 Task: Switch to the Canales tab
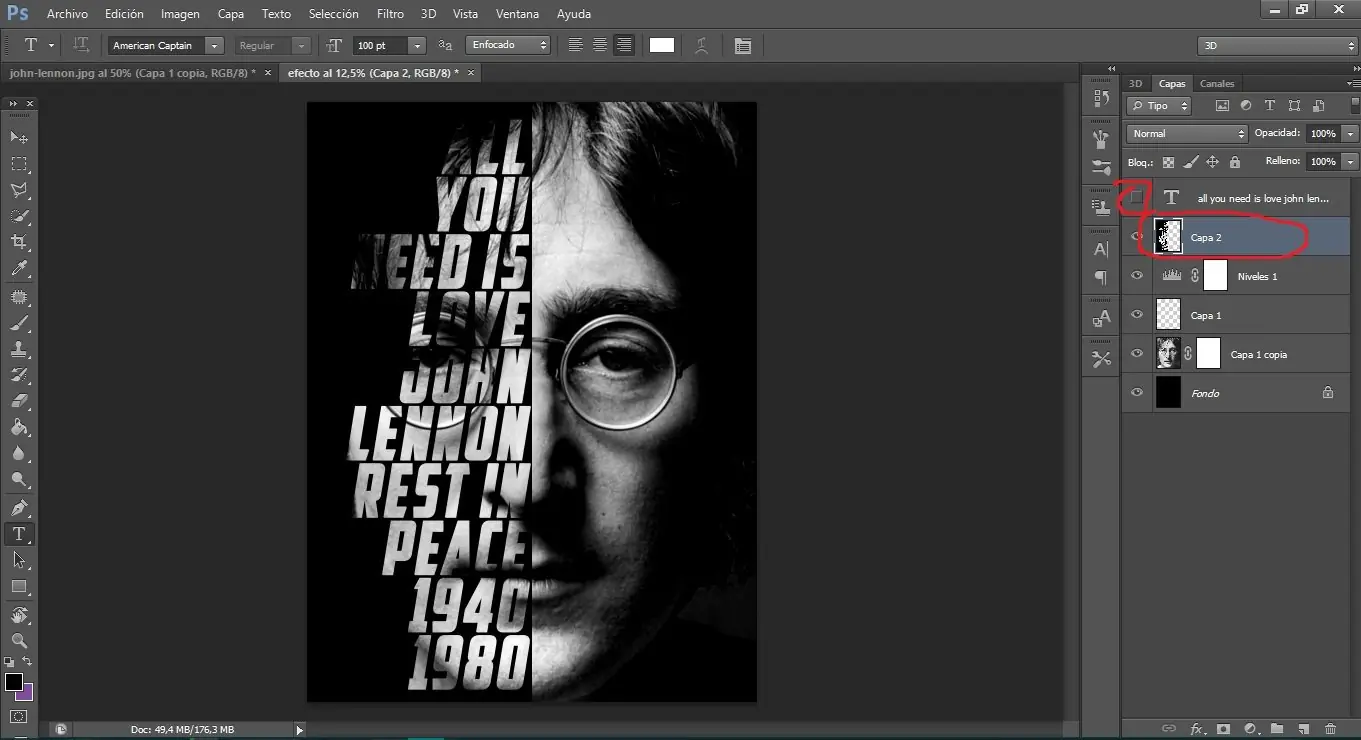click(1217, 83)
